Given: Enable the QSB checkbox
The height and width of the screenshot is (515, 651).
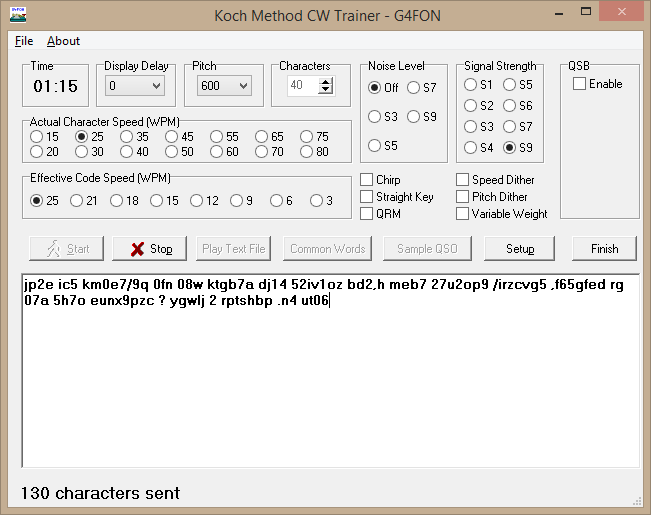Looking at the screenshot, I should pos(580,84).
